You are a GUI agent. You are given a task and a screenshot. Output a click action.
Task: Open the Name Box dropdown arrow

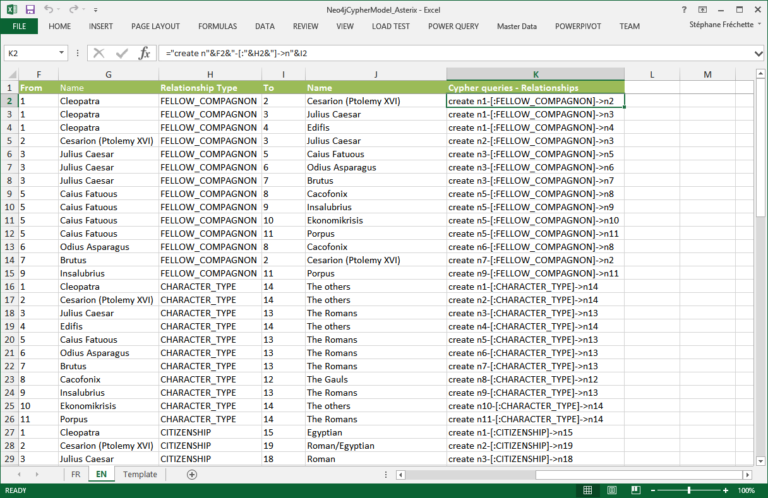click(x=63, y=53)
